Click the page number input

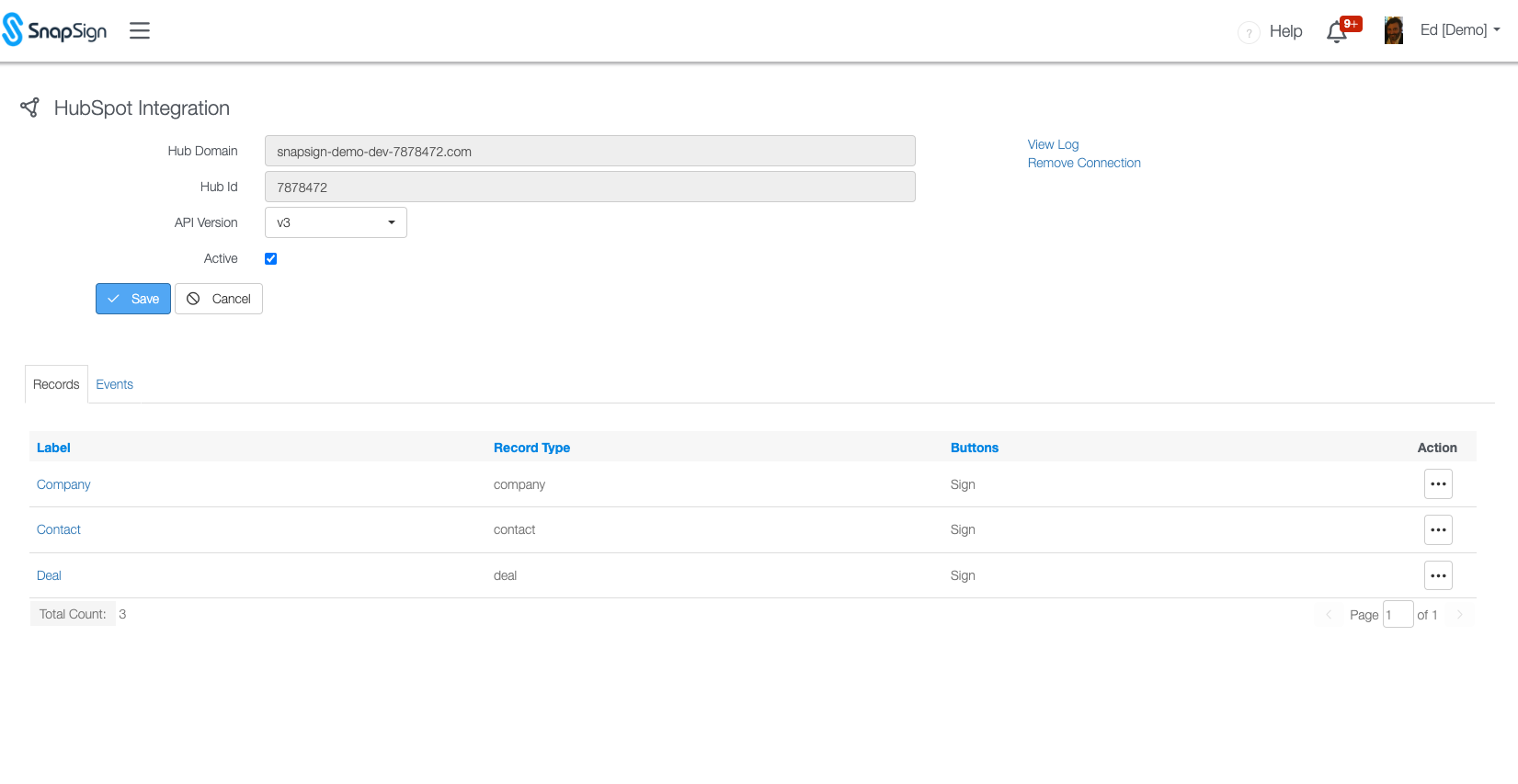(x=1398, y=614)
